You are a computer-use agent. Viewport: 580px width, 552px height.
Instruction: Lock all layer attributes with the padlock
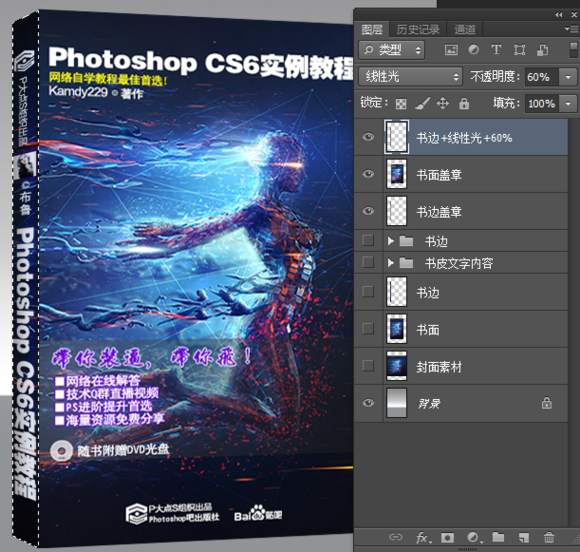point(464,104)
